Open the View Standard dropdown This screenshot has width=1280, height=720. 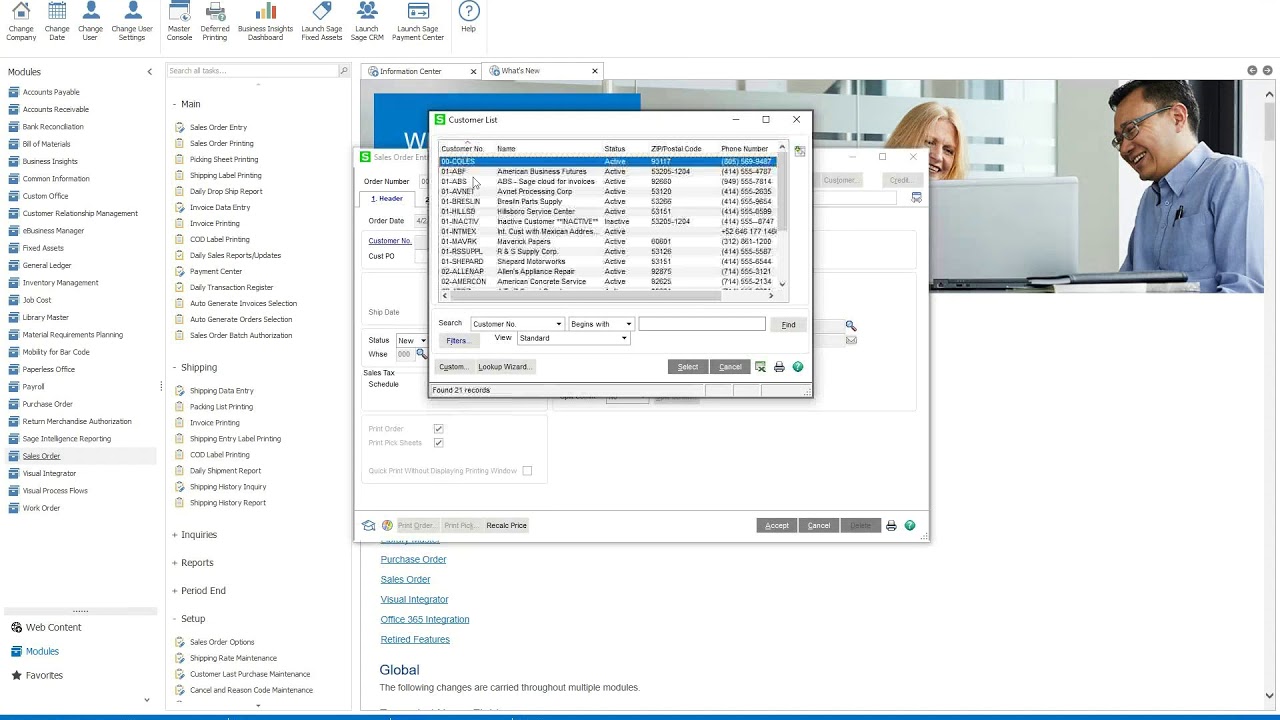tap(624, 338)
